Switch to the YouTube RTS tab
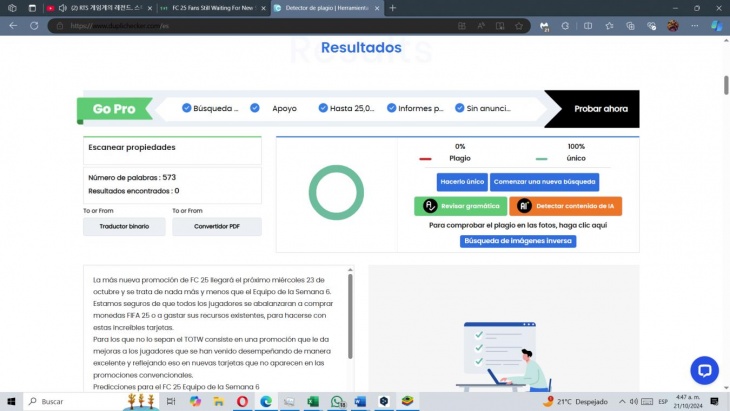This screenshot has width=730, height=411. tap(99, 8)
